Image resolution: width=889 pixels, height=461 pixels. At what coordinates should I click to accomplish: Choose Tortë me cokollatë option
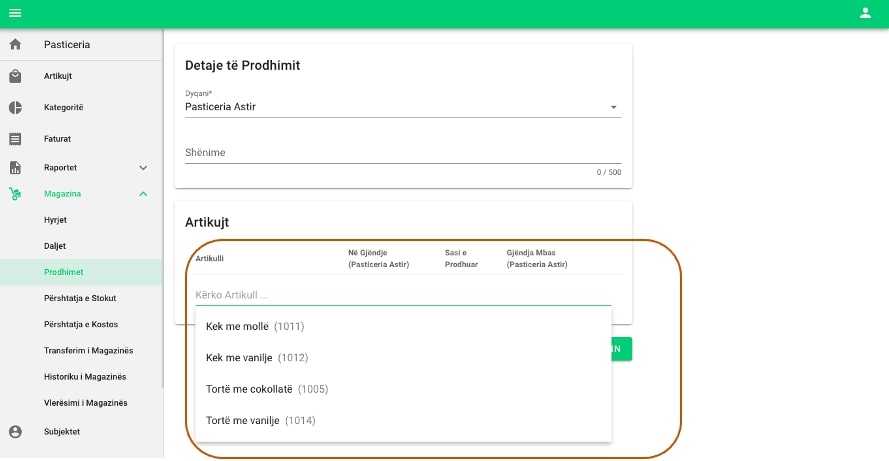(x=266, y=389)
